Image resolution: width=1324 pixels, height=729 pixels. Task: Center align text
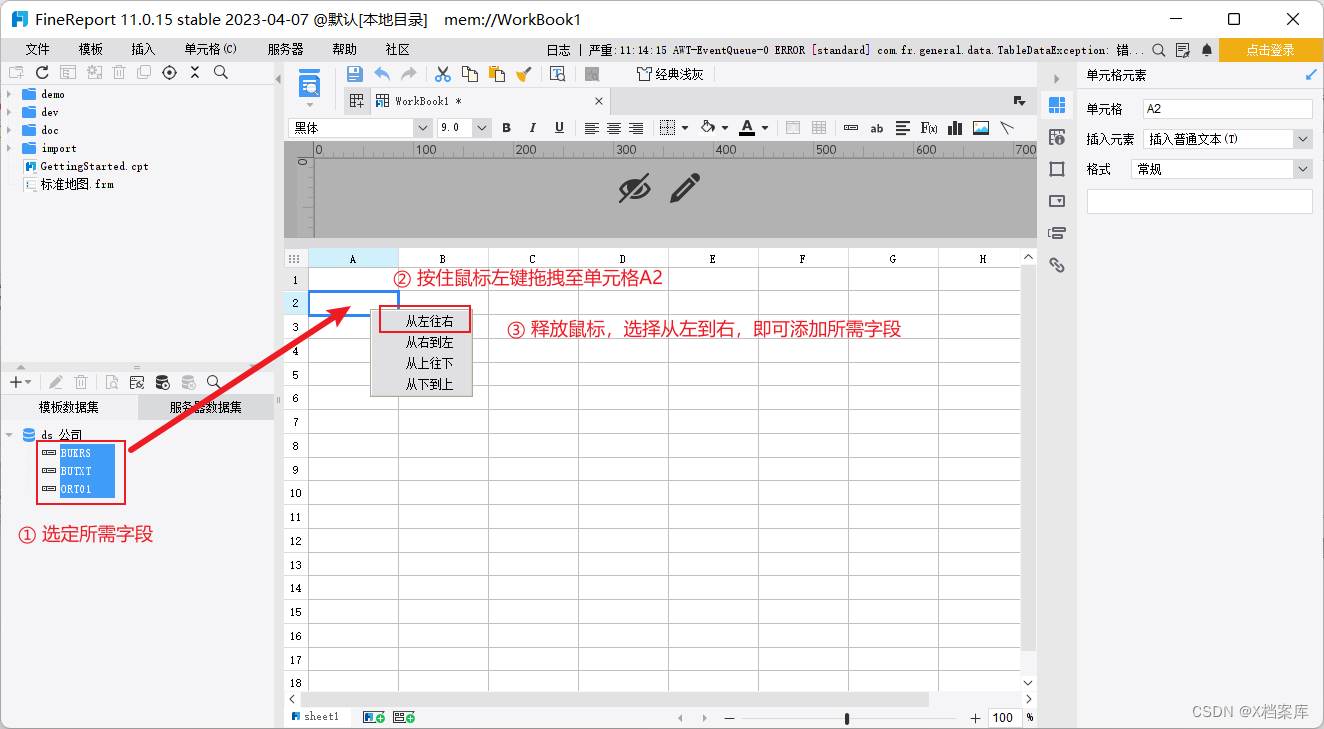pyautogui.click(x=614, y=128)
